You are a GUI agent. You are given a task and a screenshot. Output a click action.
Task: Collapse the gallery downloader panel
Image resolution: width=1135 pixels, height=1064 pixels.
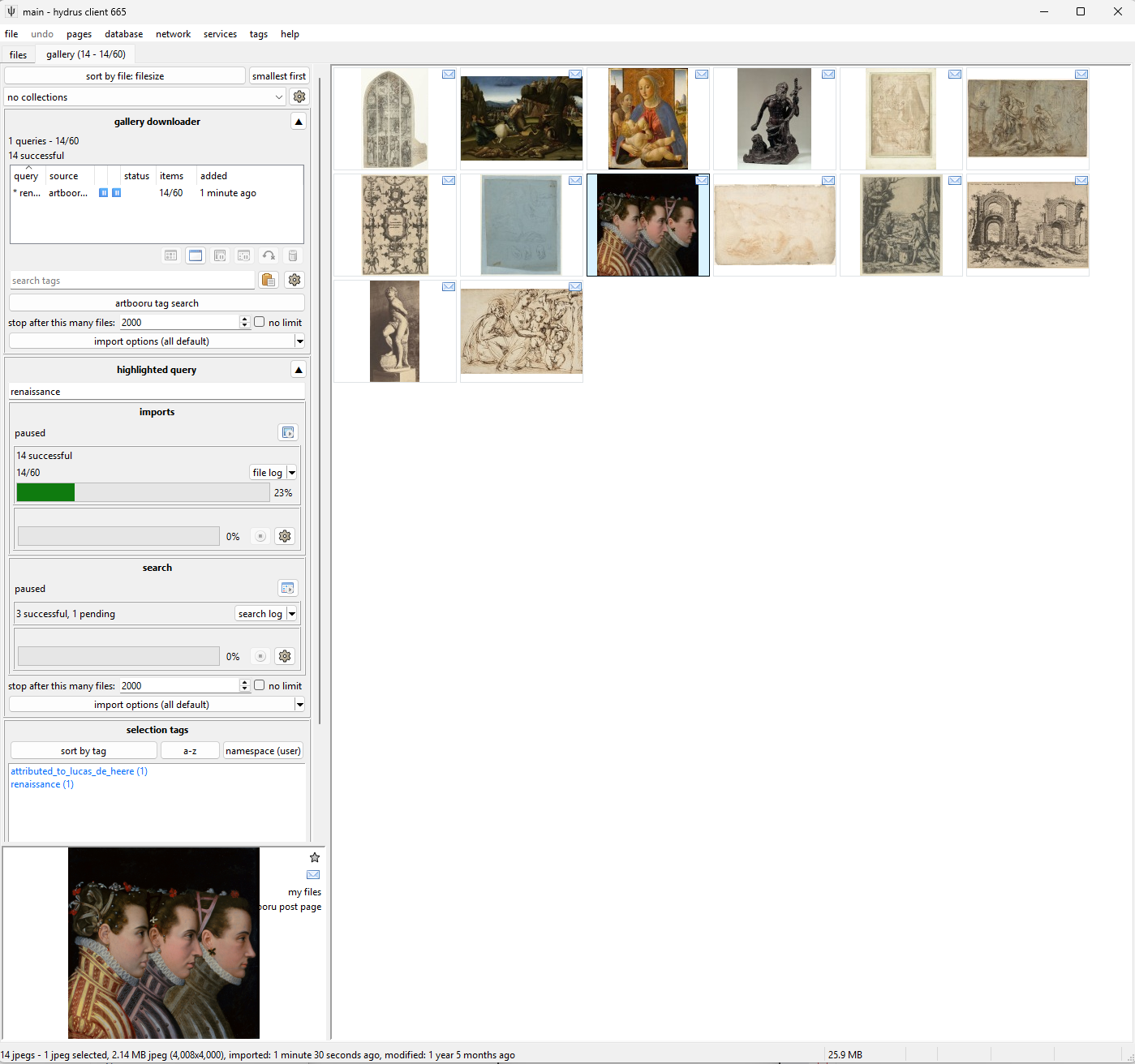pos(299,122)
